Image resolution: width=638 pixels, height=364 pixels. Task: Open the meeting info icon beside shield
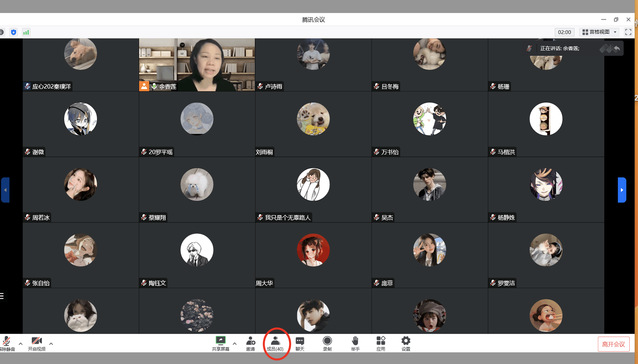pyautogui.click(x=2, y=32)
